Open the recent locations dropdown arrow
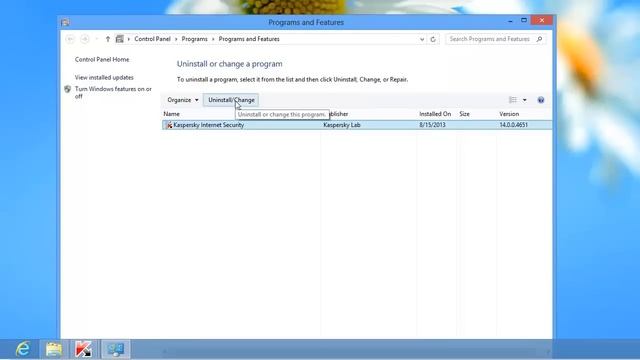 click(x=97, y=39)
